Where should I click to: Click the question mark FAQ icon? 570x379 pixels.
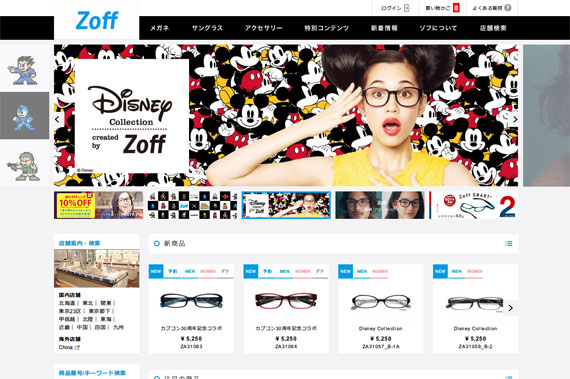(x=508, y=8)
